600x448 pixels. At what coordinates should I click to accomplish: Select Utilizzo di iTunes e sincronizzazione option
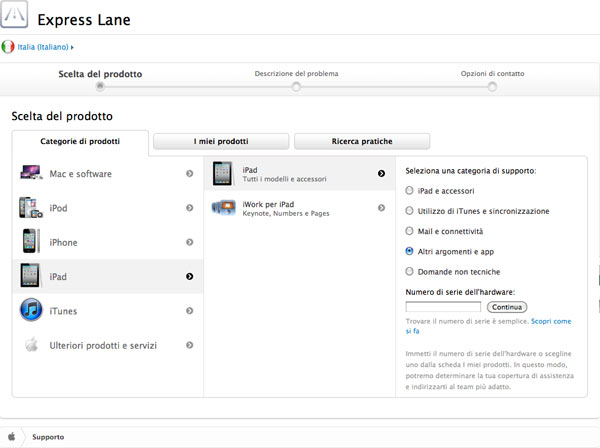tap(409, 211)
